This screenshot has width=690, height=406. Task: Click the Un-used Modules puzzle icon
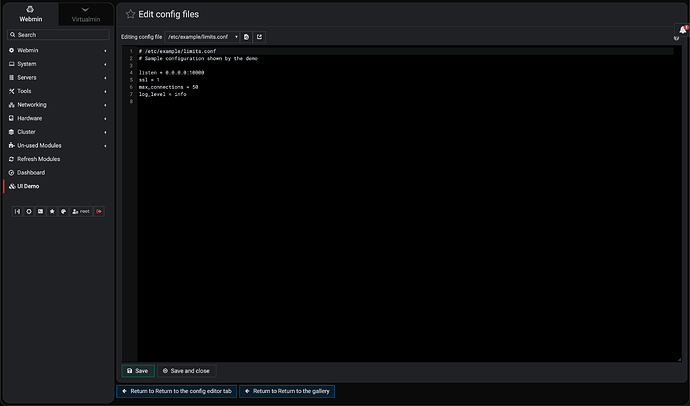(11, 146)
